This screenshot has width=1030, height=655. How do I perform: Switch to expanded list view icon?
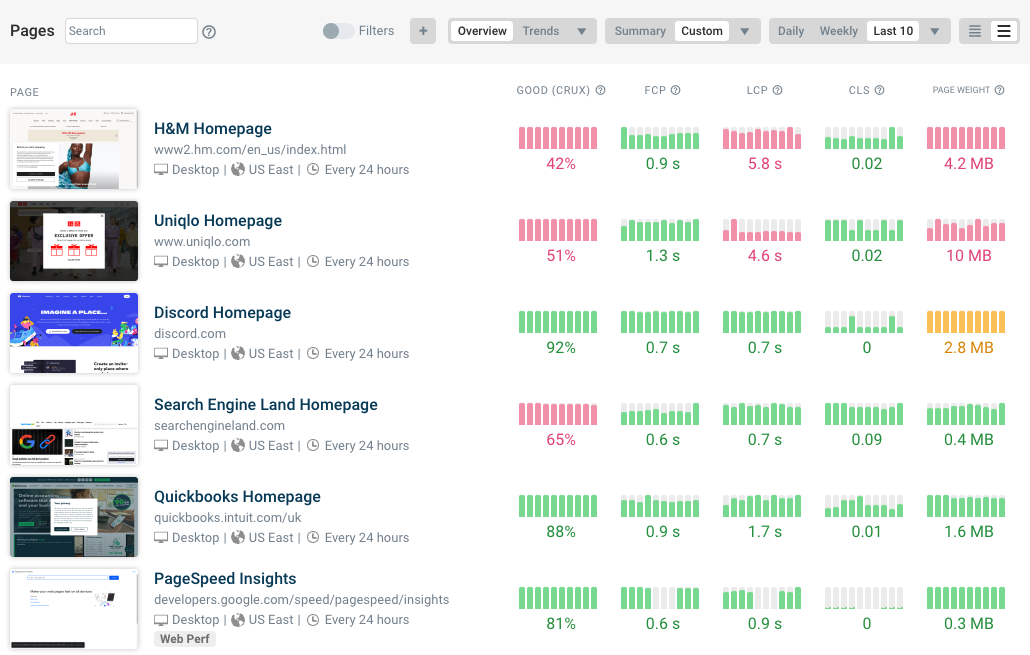1004,31
